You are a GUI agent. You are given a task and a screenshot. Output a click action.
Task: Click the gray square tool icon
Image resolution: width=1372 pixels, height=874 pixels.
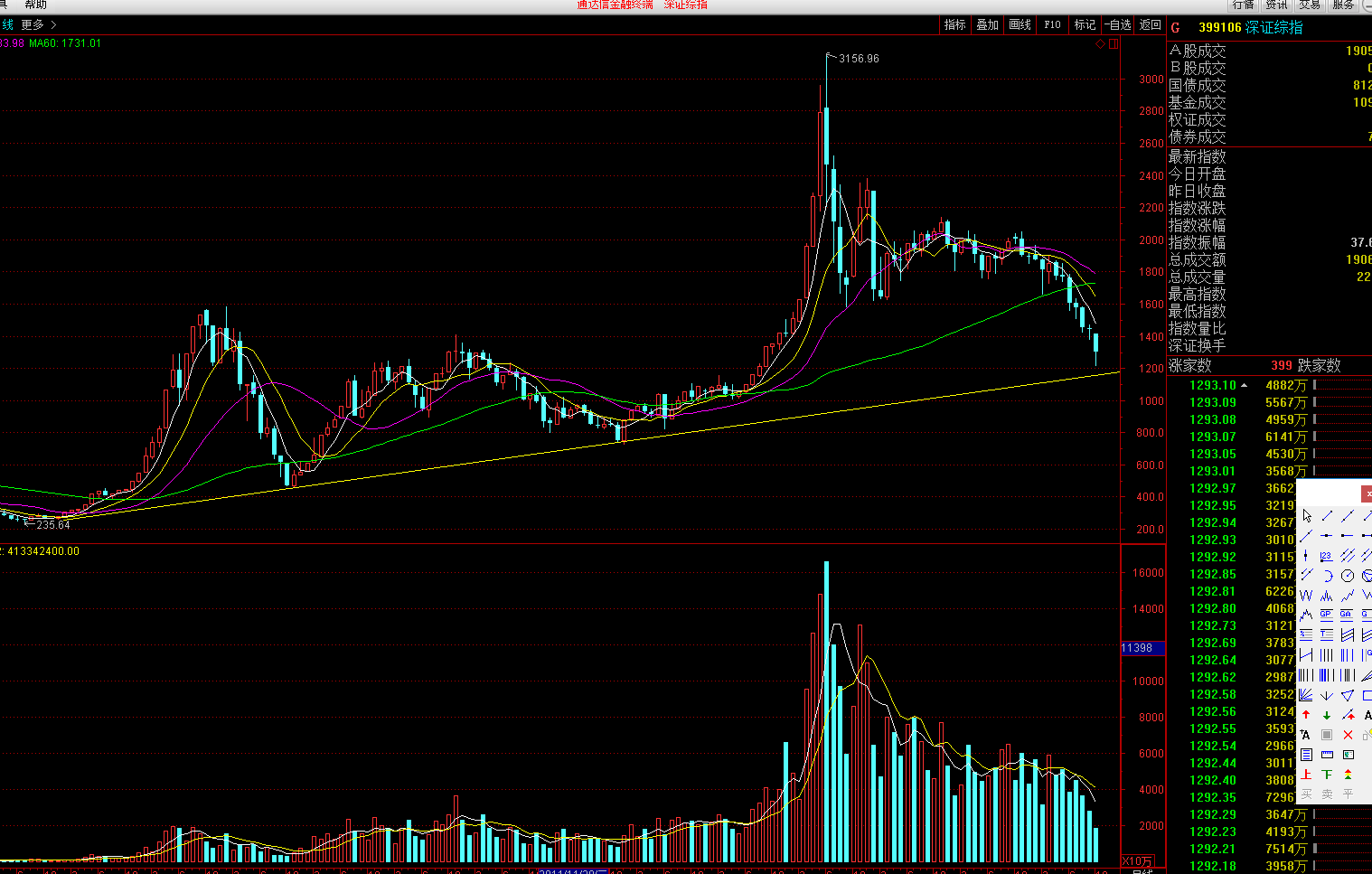coord(1326,735)
